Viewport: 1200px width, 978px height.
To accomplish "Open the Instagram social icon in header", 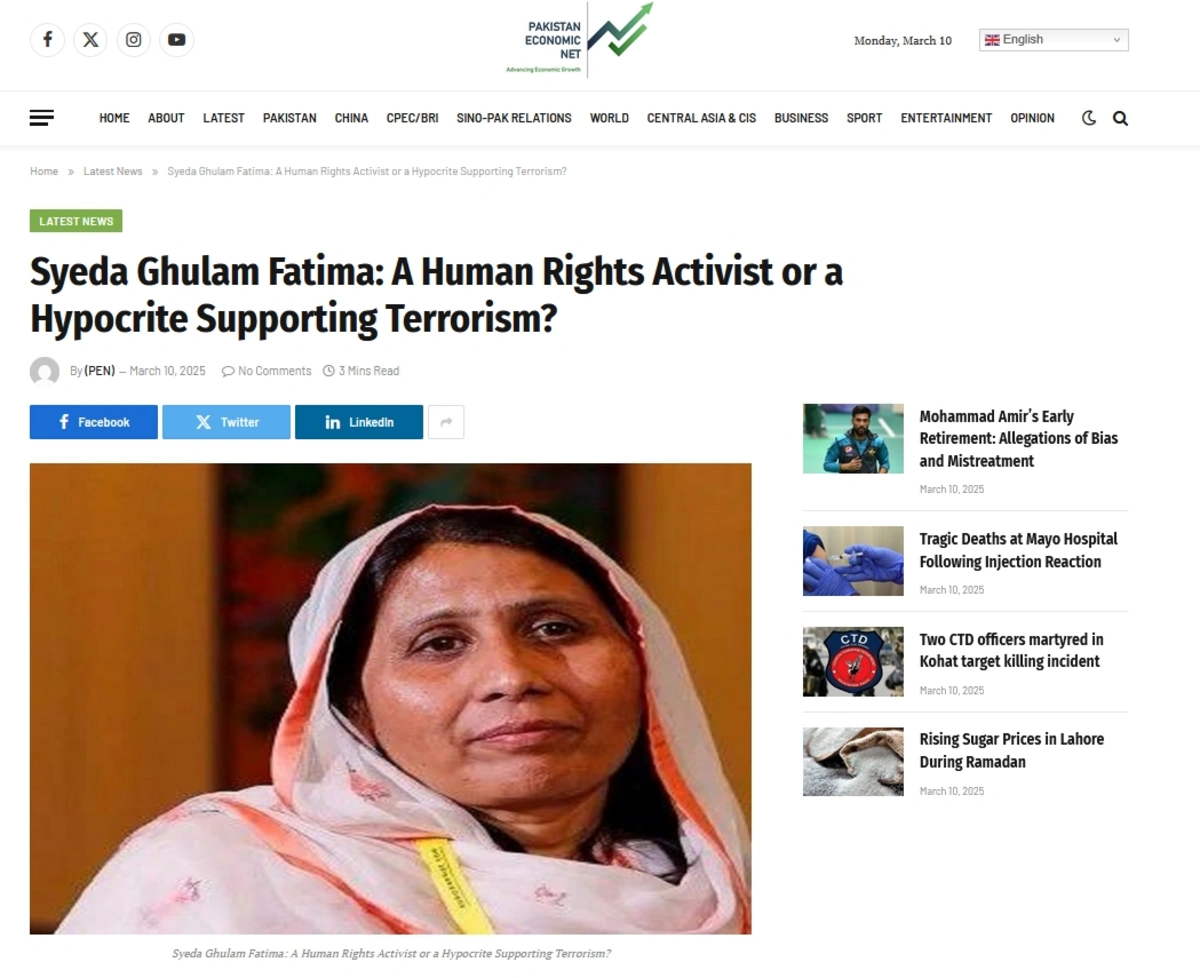I will pyautogui.click(x=133, y=40).
